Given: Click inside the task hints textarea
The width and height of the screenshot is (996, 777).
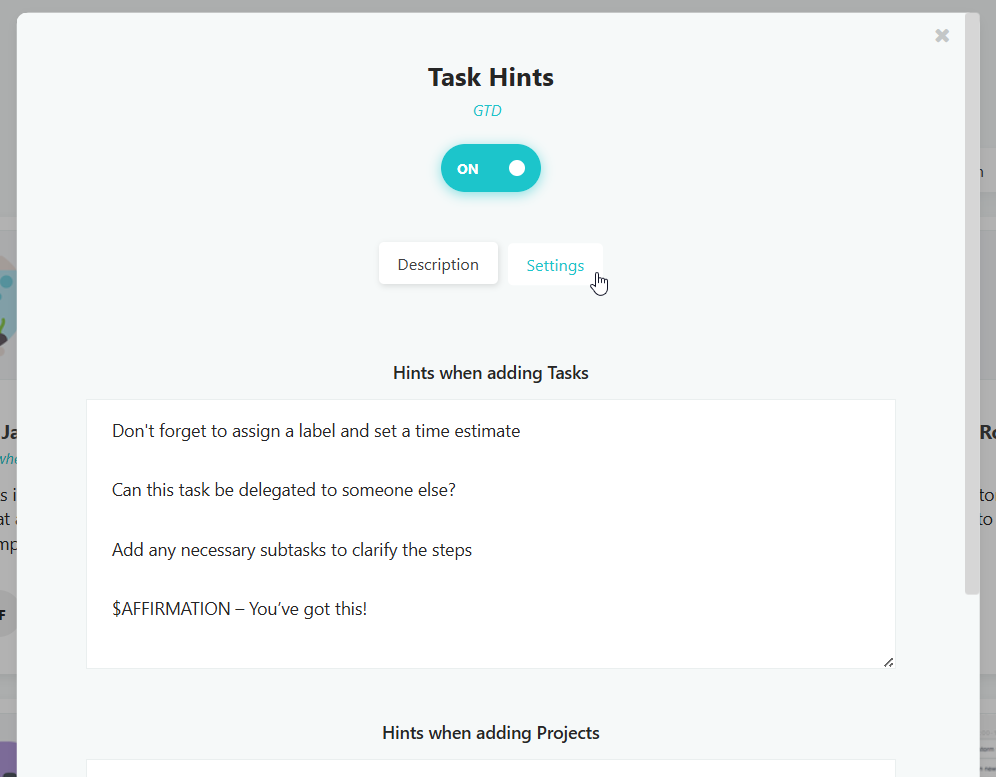Looking at the screenshot, I should (x=491, y=534).
